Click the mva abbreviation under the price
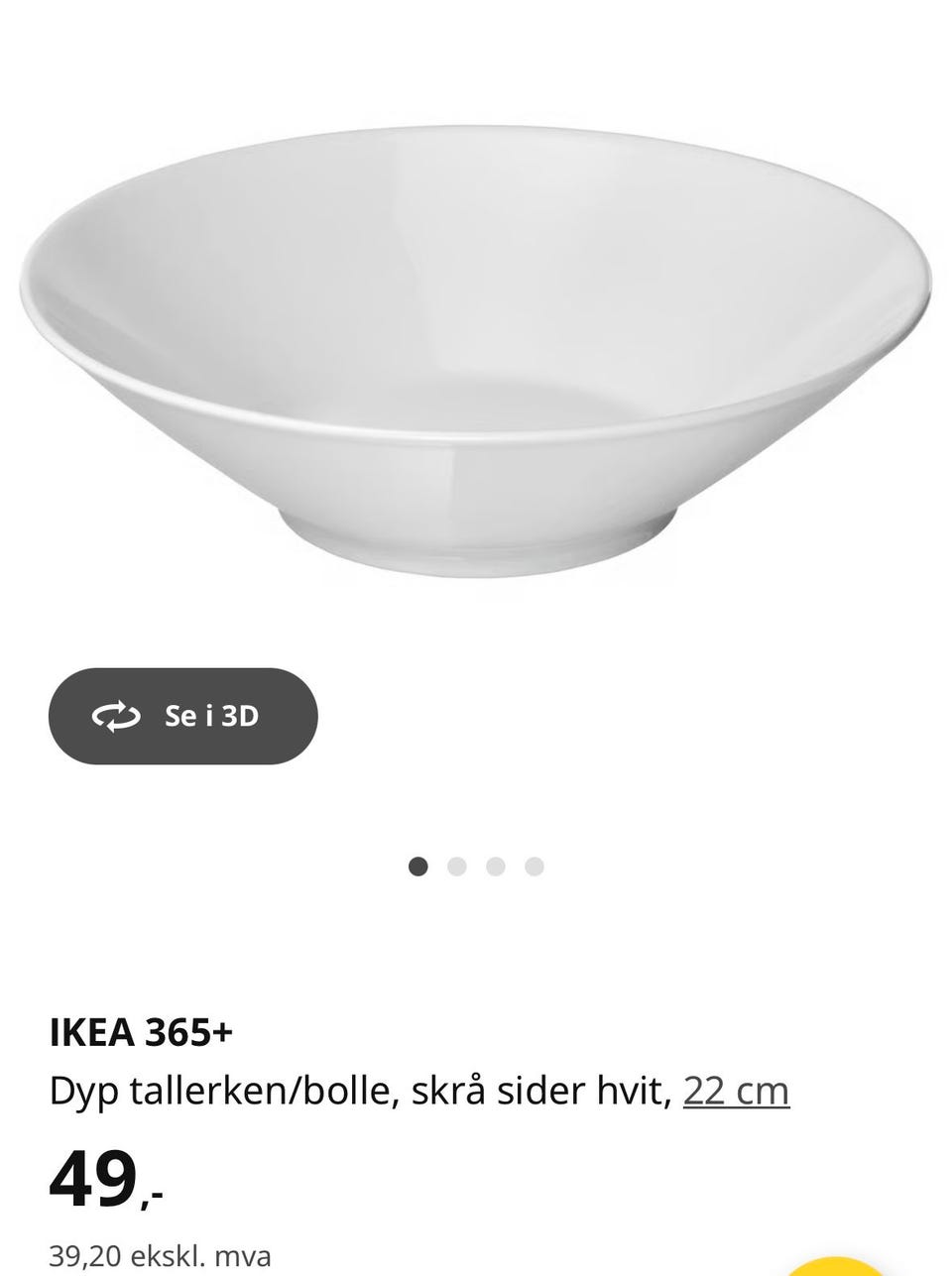Image resolution: width=952 pixels, height=1276 pixels. tap(242, 1257)
